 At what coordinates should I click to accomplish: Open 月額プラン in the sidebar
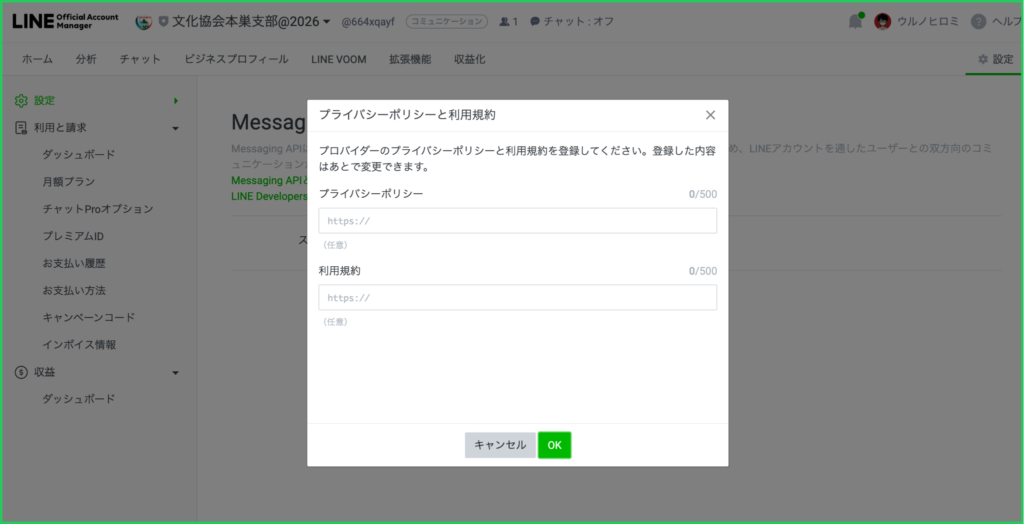(x=69, y=182)
